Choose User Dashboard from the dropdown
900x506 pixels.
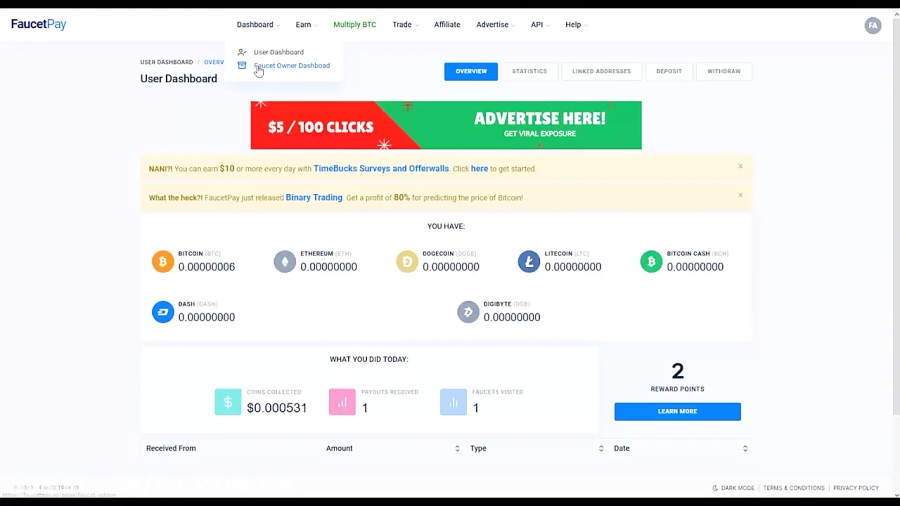click(278, 52)
